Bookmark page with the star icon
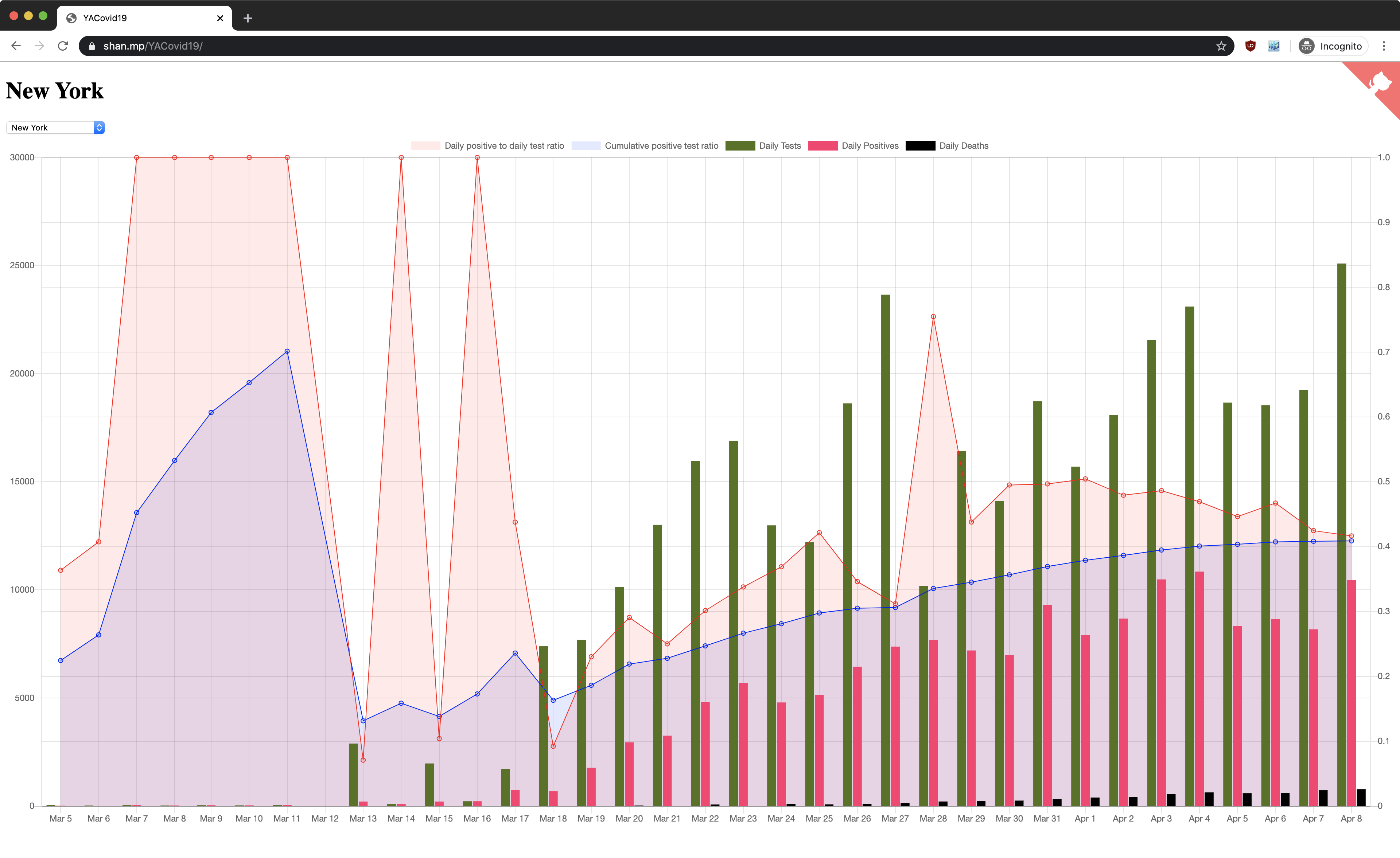The image size is (1400, 858). click(x=1221, y=46)
